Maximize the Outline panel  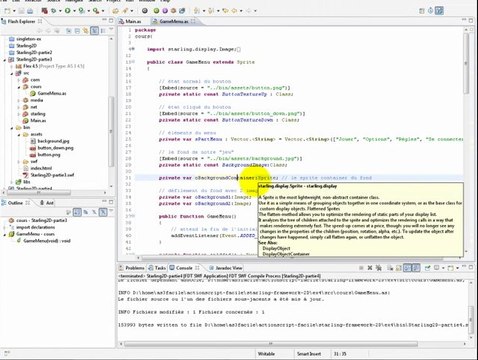click(111, 202)
